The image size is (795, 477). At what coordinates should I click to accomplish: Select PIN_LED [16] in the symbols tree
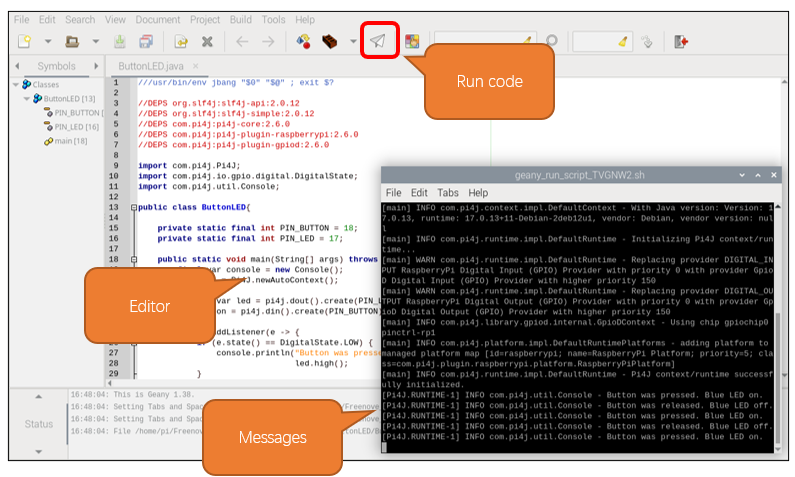click(x=76, y=127)
